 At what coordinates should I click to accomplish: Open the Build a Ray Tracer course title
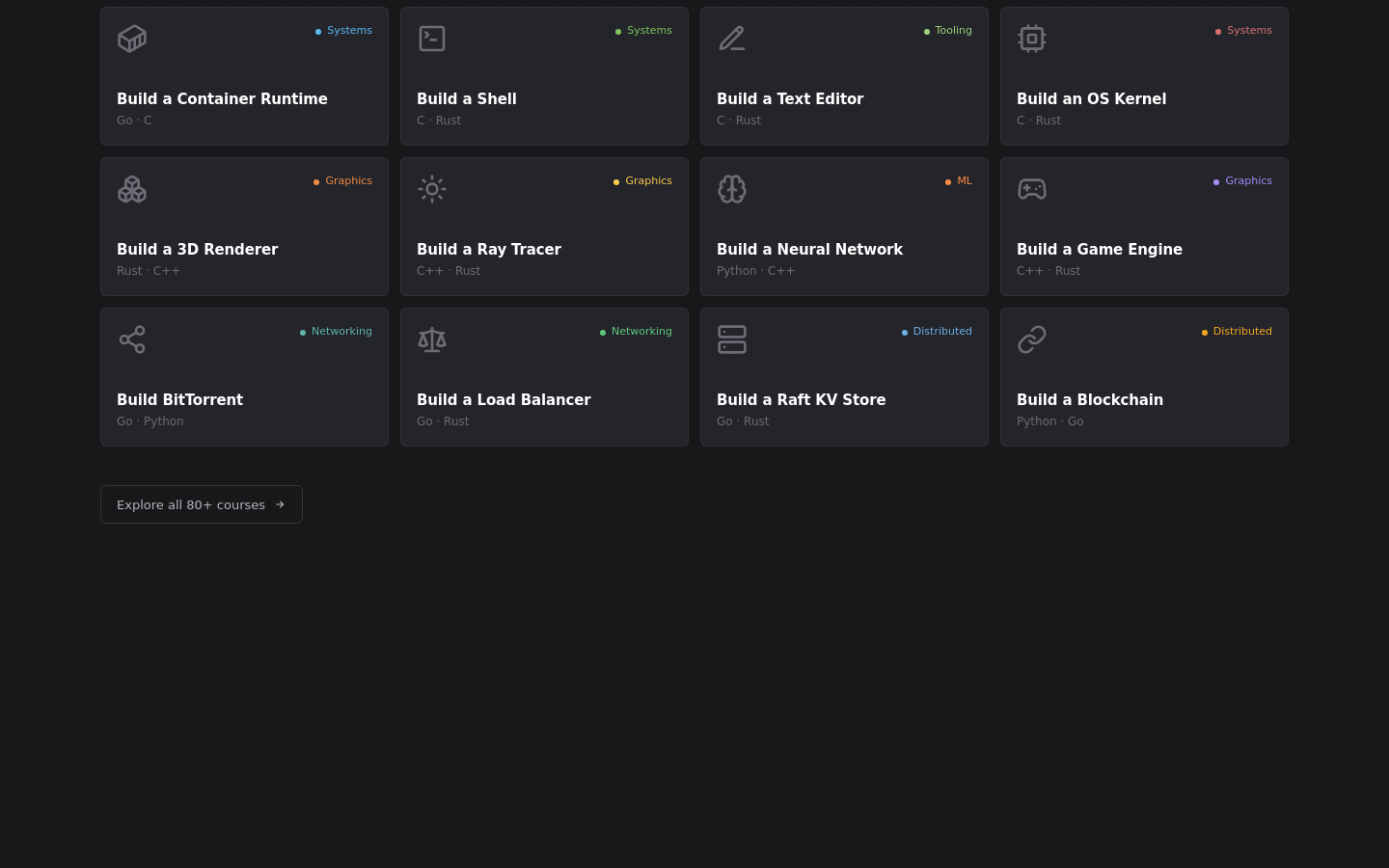tap(489, 249)
